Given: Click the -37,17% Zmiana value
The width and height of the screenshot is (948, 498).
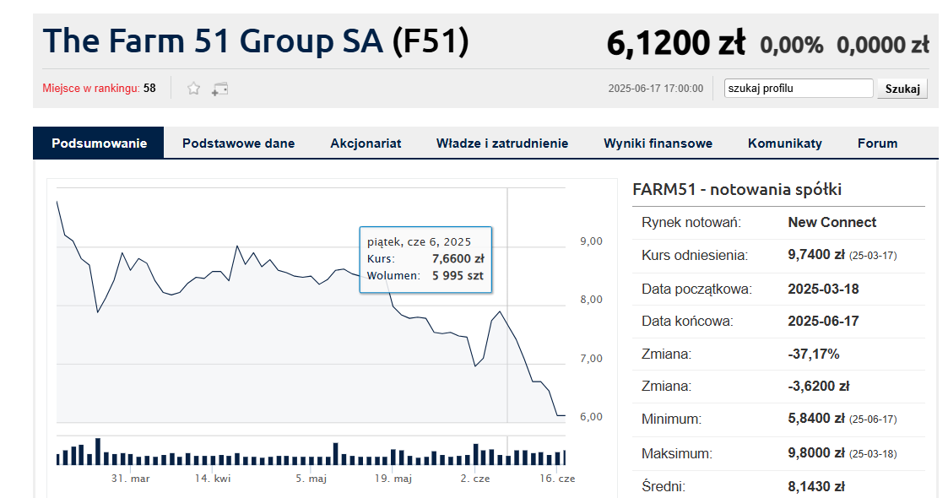Looking at the screenshot, I should [x=813, y=354].
